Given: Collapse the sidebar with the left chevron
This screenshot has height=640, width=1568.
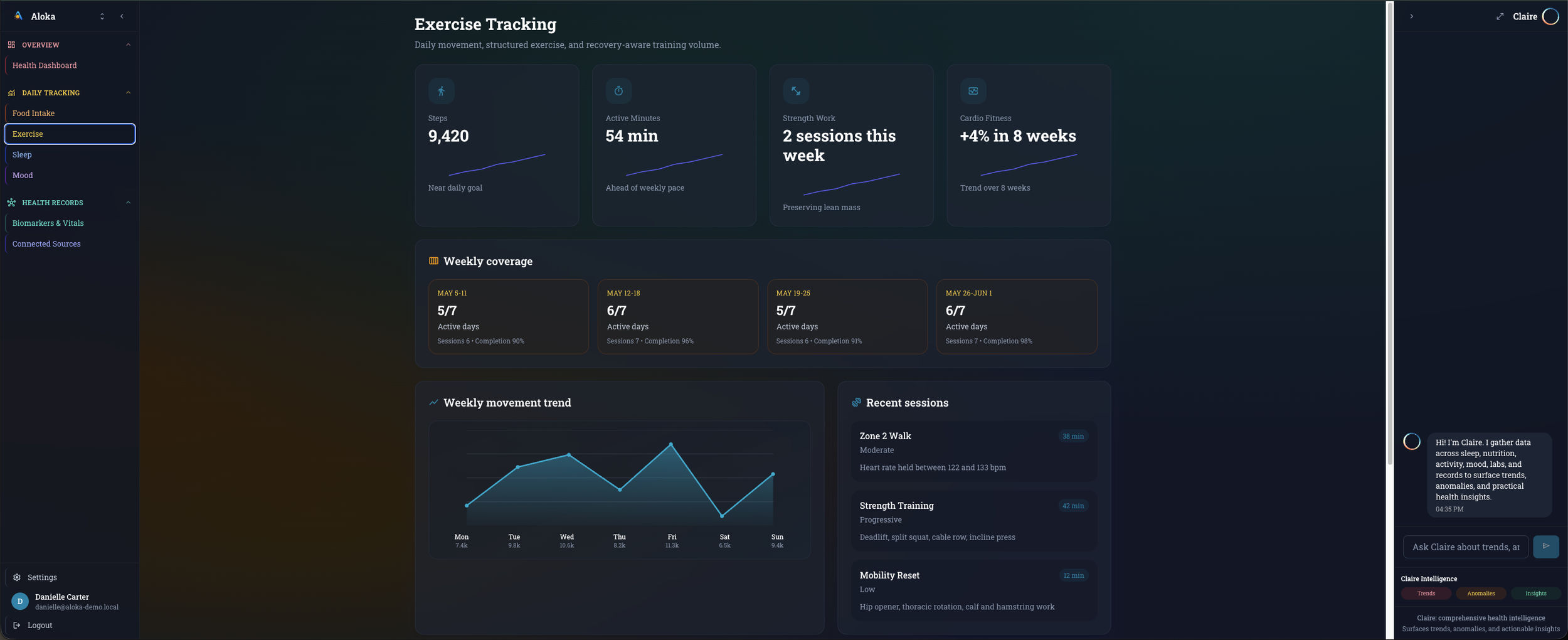Looking at the screenshot, I should tap(122, 16).
